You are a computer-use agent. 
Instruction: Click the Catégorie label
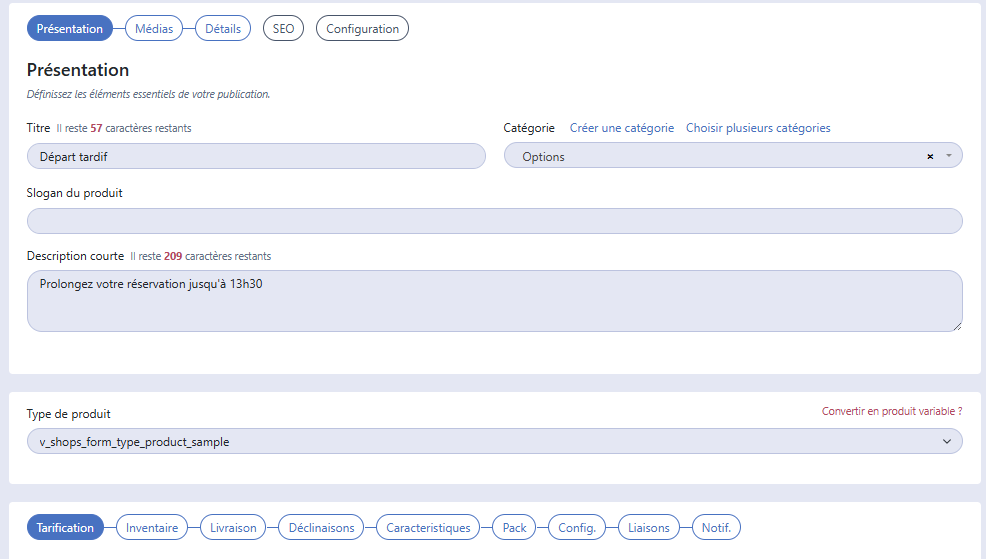tap(529, 128)
